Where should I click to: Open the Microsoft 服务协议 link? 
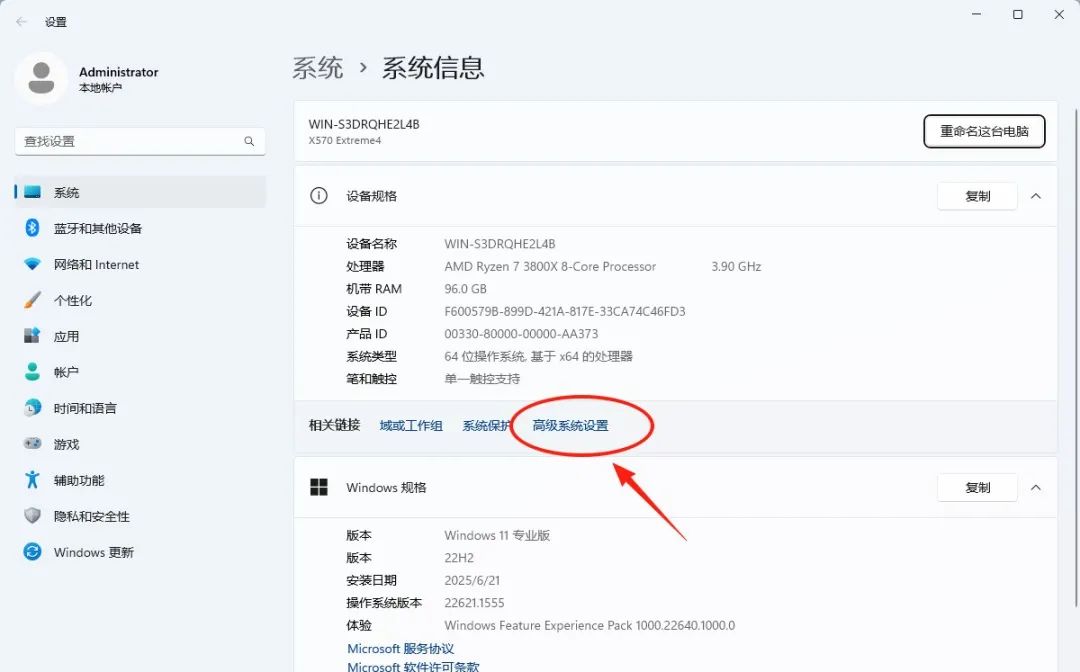click(x=400, y=648)
